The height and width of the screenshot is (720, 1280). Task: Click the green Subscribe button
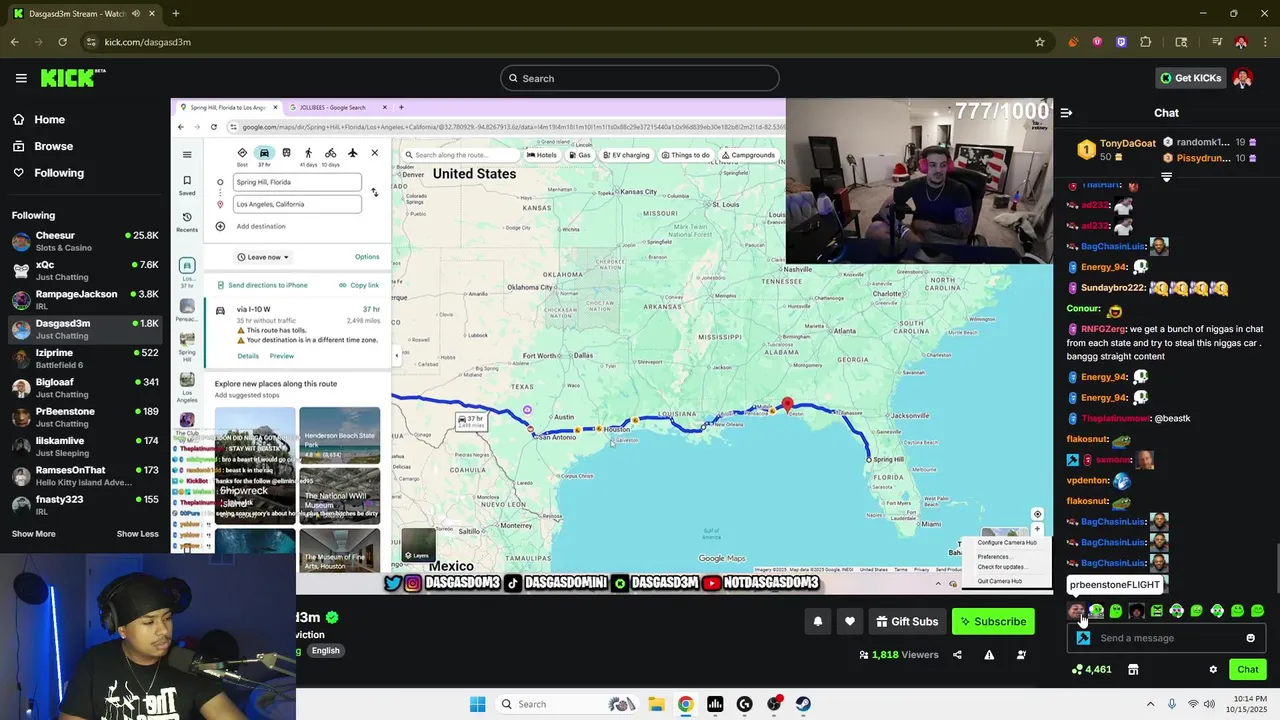pyautogui.click(x=993, y=621)
